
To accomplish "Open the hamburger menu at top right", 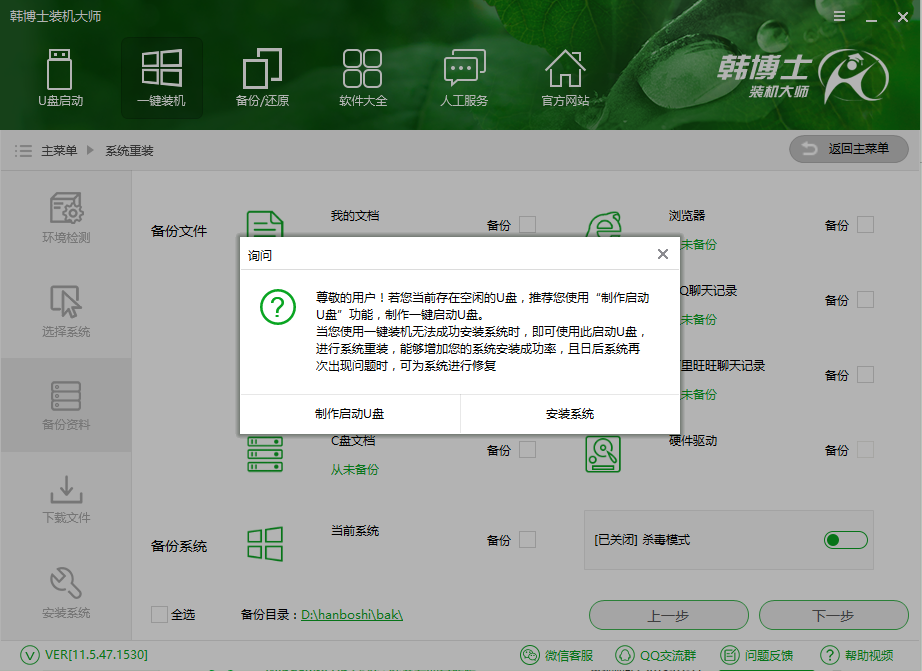I will point(839,16).
